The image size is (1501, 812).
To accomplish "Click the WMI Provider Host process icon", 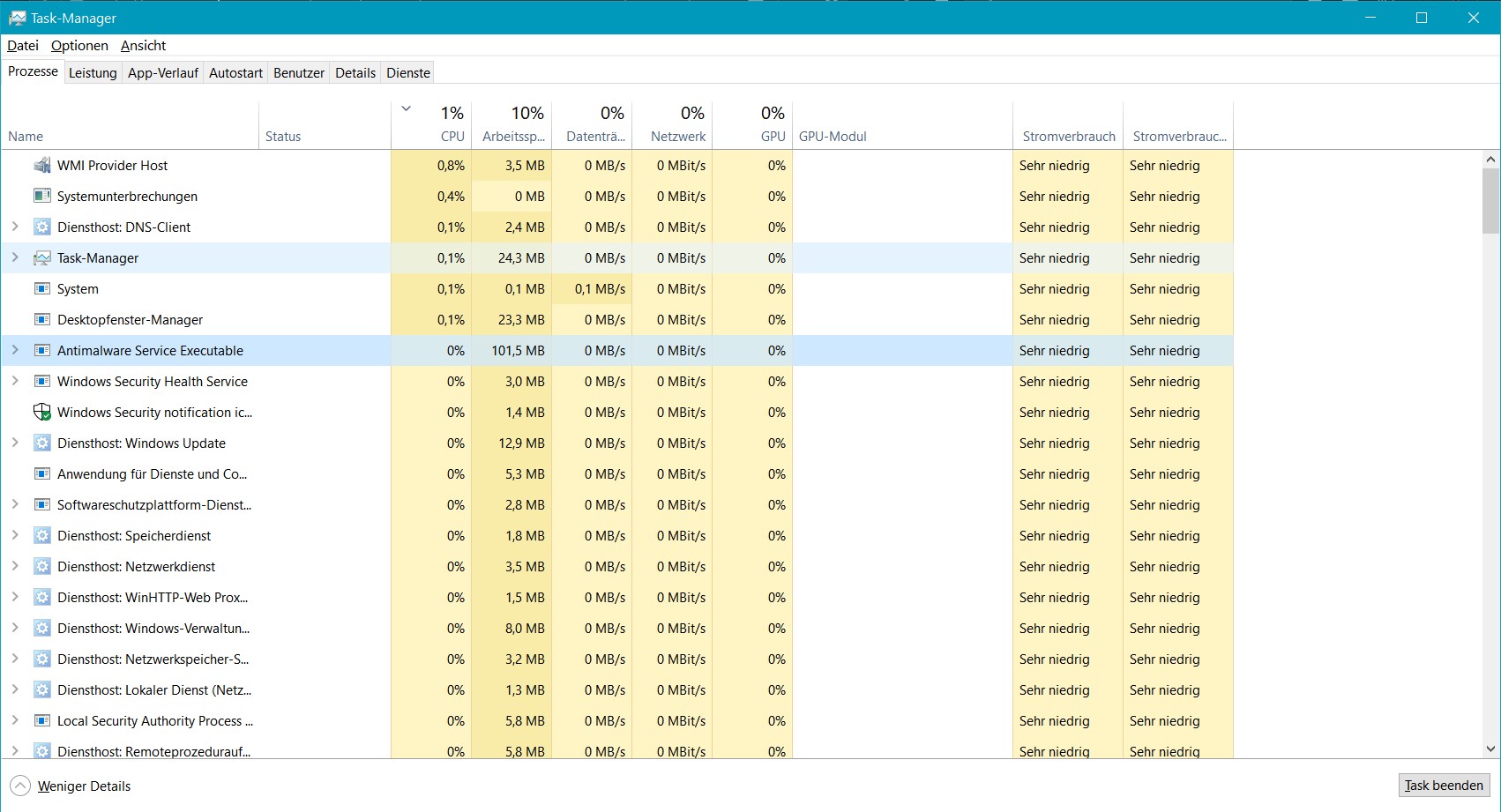I will [41, 165].
